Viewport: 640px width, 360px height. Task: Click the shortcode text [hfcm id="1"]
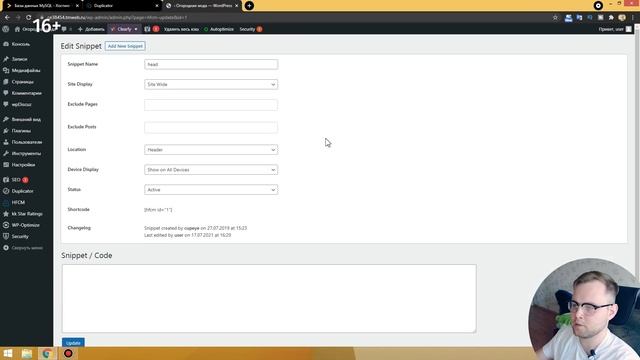tap(158, 210)
